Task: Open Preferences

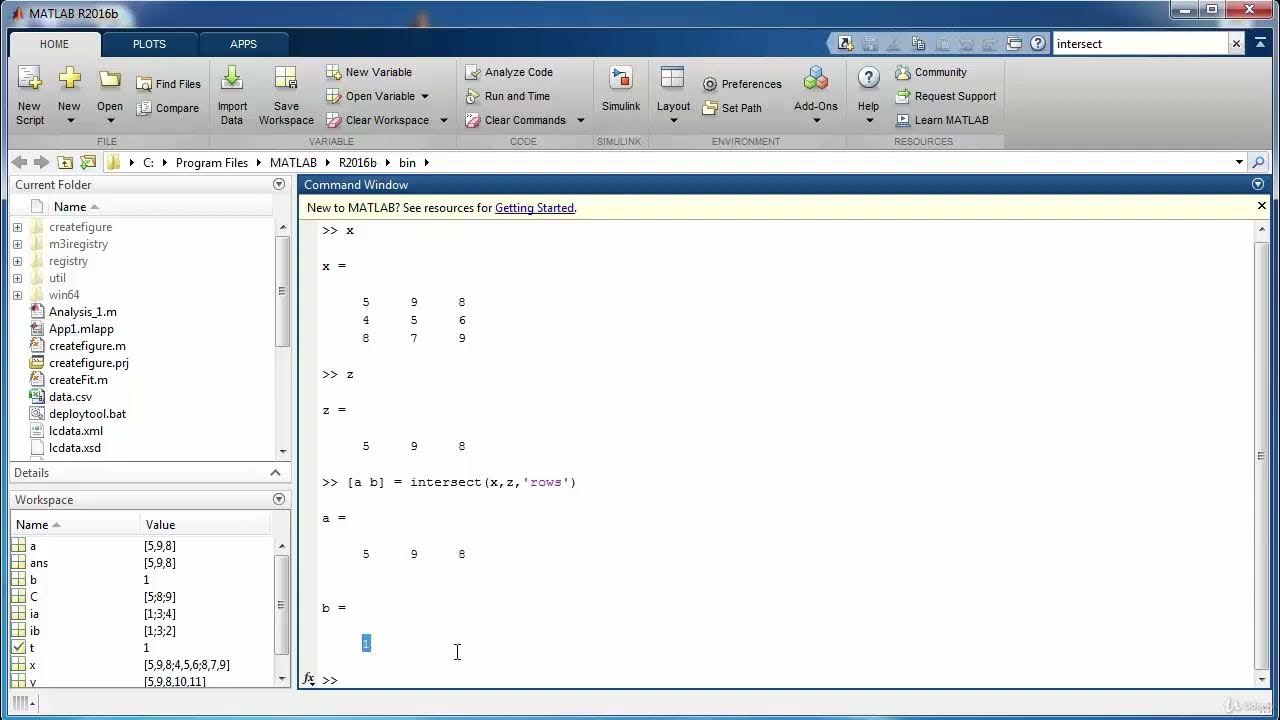Action: click(742, 84)
